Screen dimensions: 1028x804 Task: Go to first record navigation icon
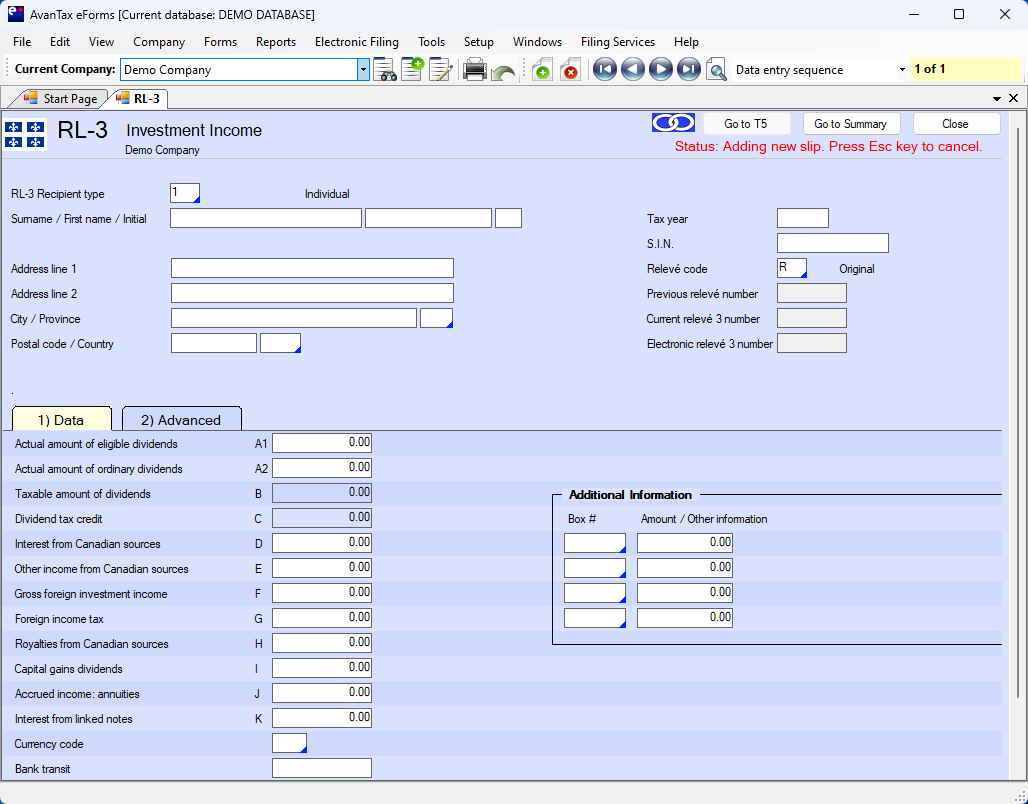604,70
